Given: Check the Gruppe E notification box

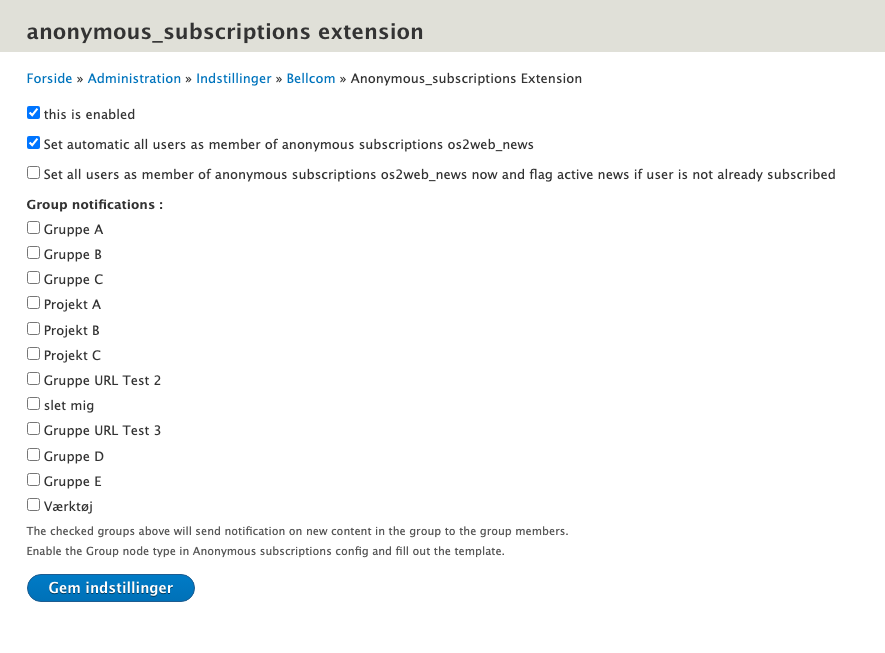Looking at the screenshot, I should pyautogui.click(x=33, y=479).
